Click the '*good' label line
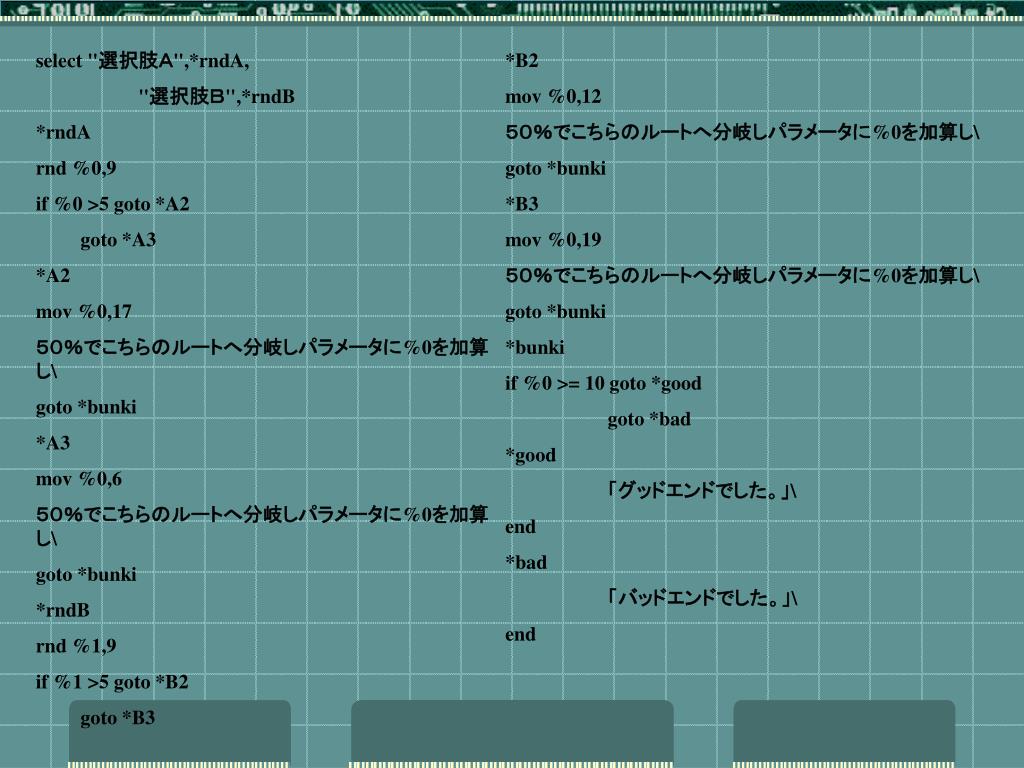Viewport: 1024px width, 768px height. [530, 455]
